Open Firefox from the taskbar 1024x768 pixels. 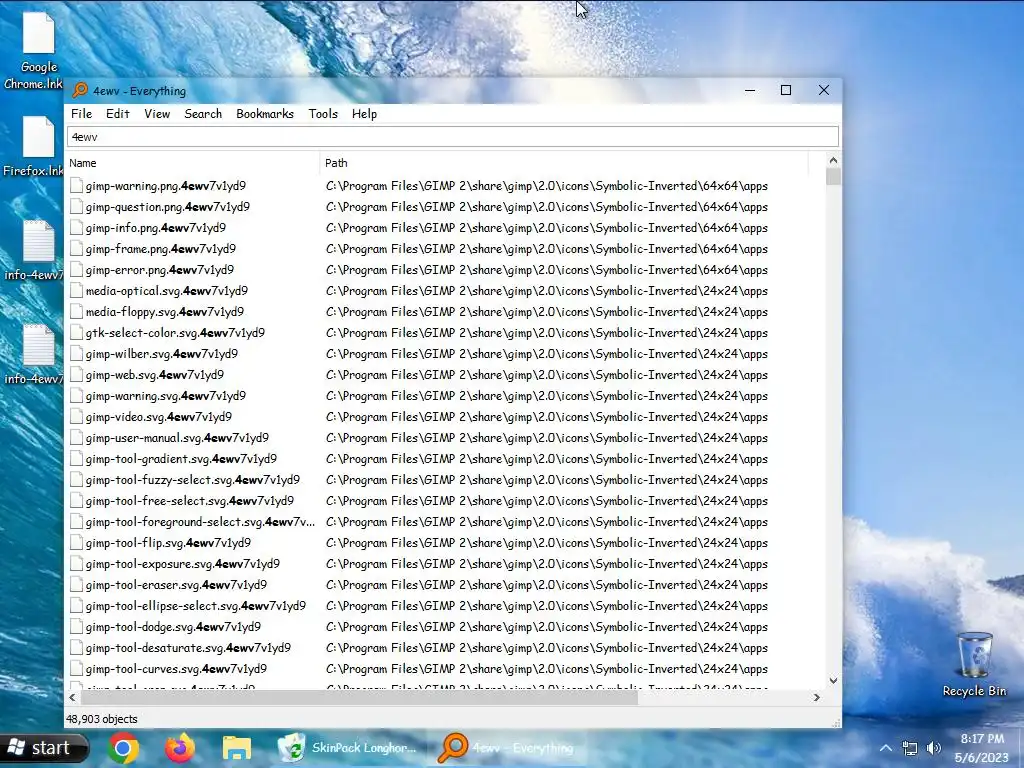[180, 748]
